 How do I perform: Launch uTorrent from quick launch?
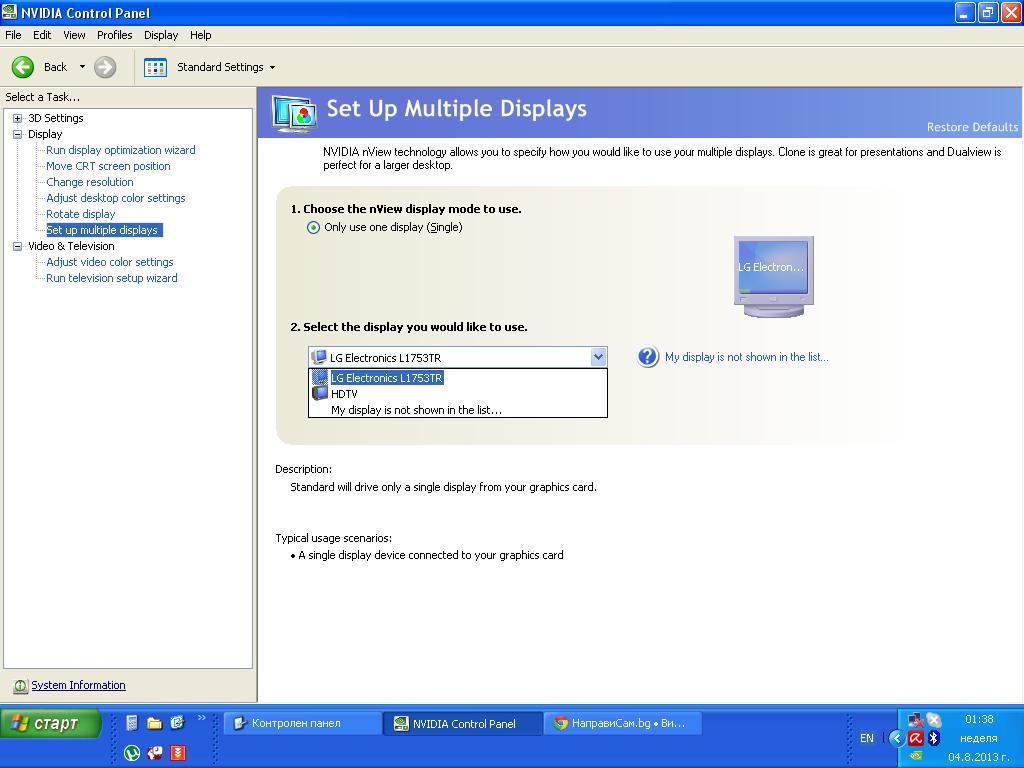point(132,753)
